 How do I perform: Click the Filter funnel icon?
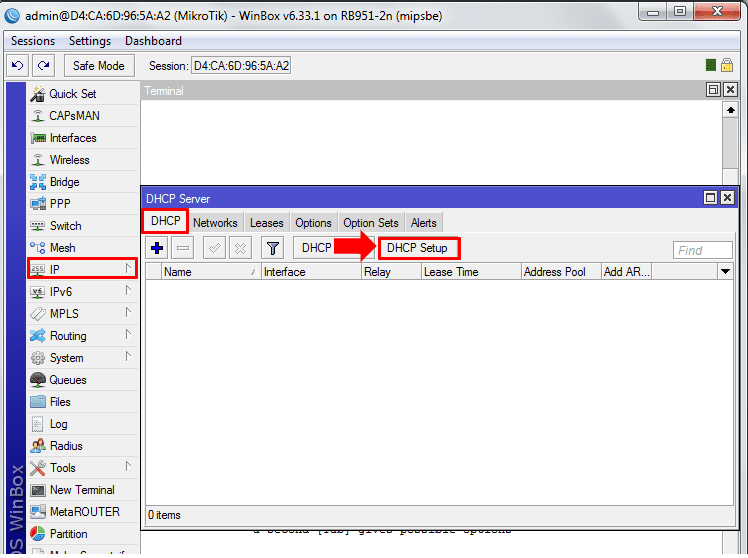(272, 248)
